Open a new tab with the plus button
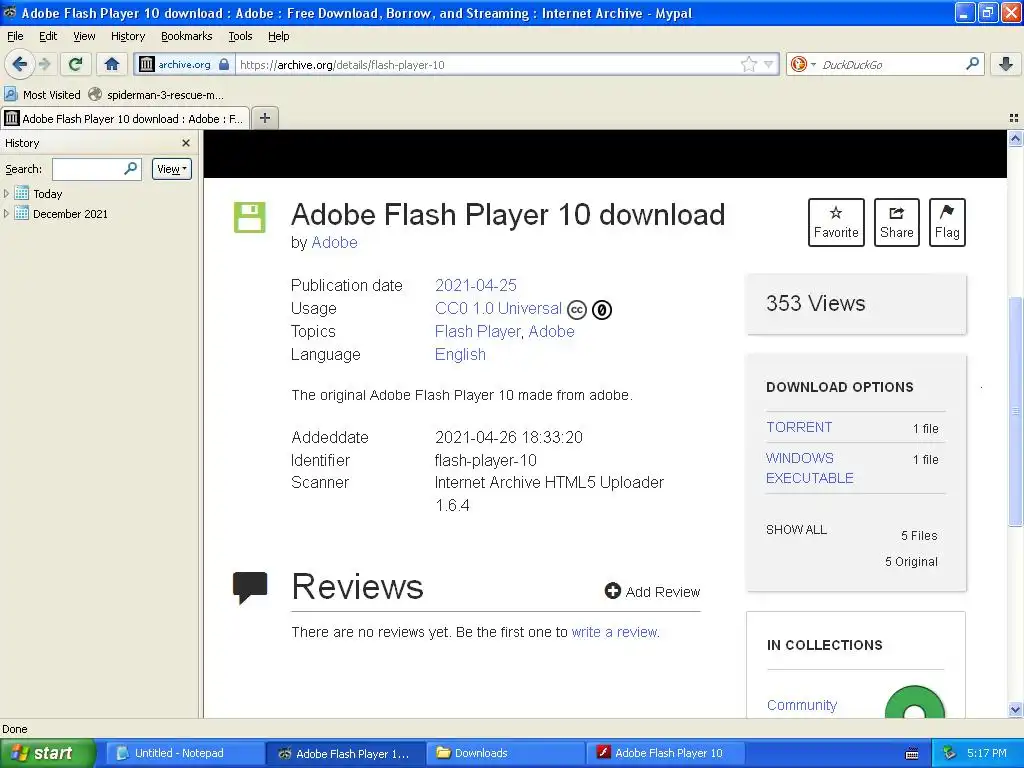Viewport: 1024px width, 768px height. tap(264, 118)
